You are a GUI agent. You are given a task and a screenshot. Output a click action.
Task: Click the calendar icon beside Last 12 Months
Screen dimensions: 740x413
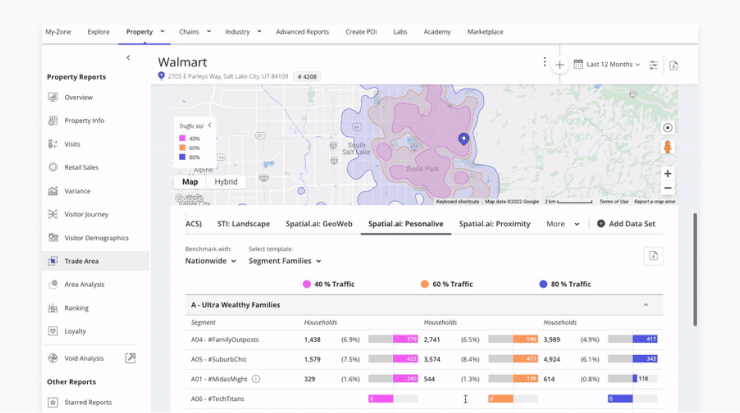point(578,64)
